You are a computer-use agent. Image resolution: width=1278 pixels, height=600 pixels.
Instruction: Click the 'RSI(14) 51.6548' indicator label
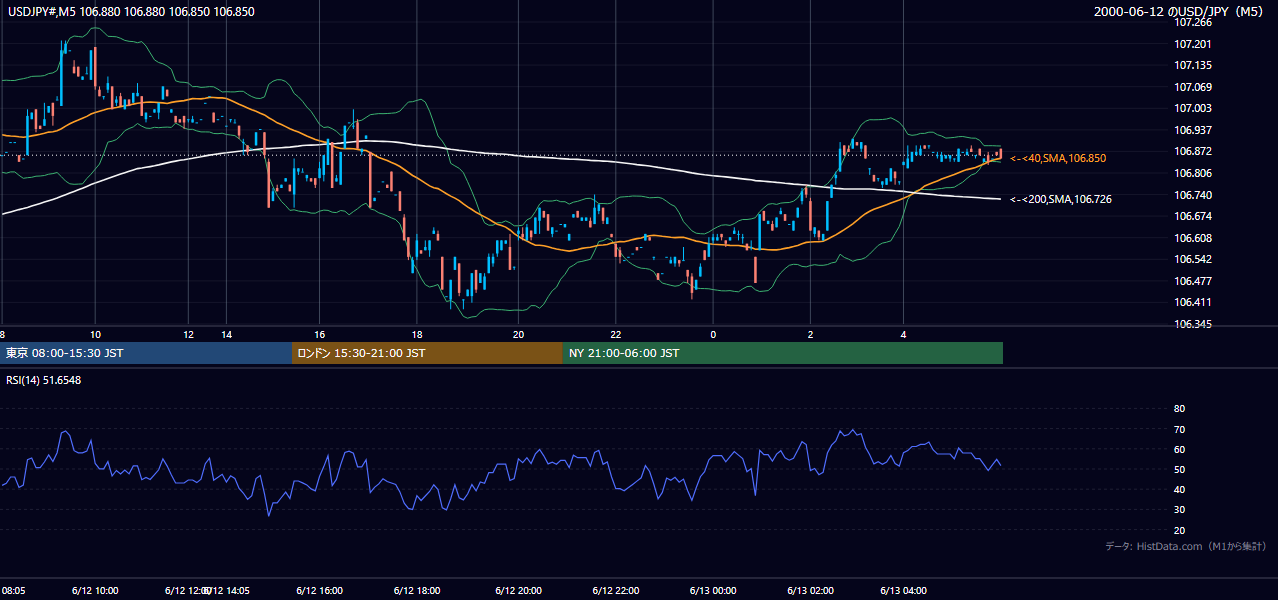point(44,380)
